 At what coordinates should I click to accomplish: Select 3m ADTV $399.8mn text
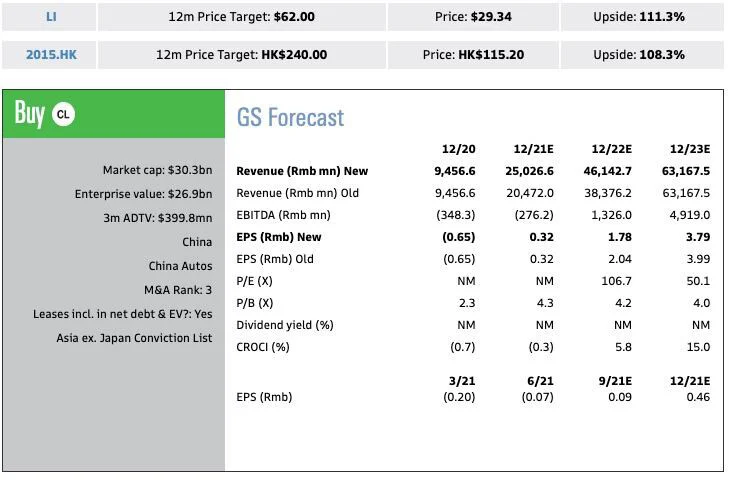click(158, 218)
